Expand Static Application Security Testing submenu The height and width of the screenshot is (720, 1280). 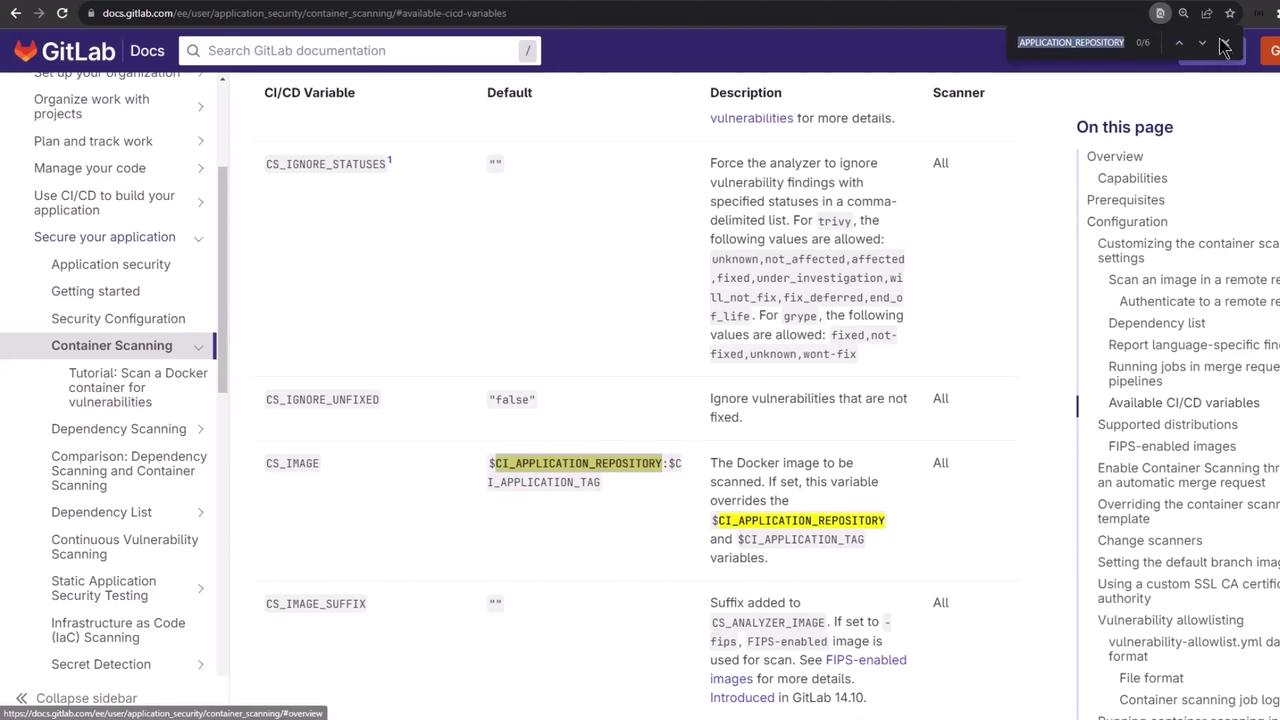(x=201, y=588)
